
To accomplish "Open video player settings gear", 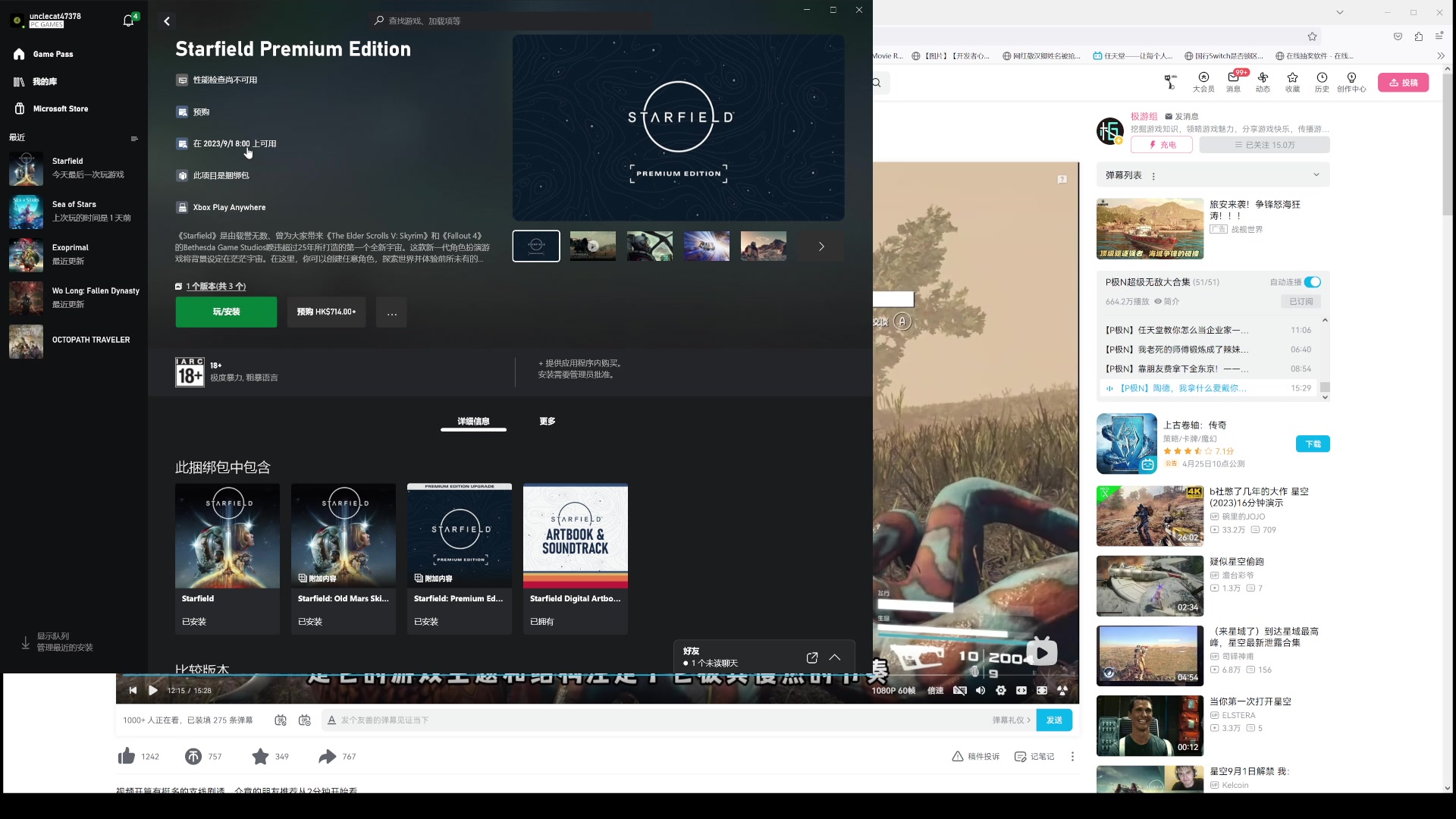I will point(1001,690).
